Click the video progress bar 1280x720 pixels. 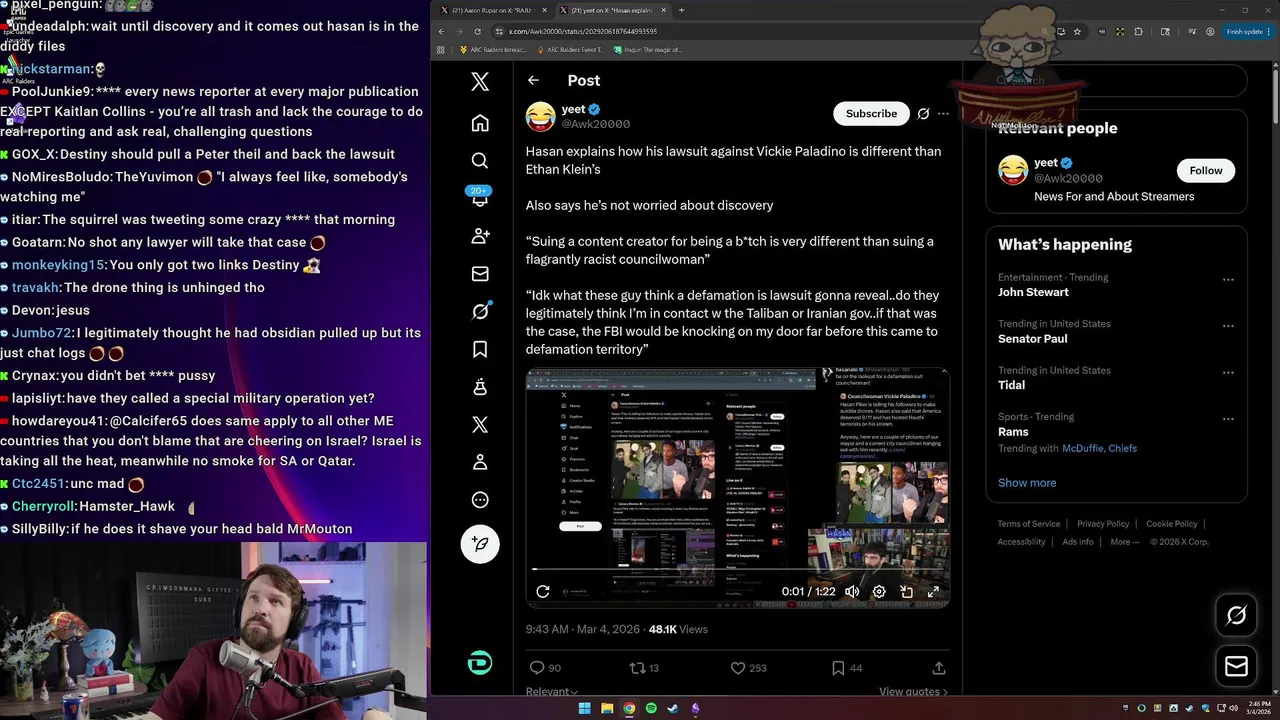tap(738, 569)
